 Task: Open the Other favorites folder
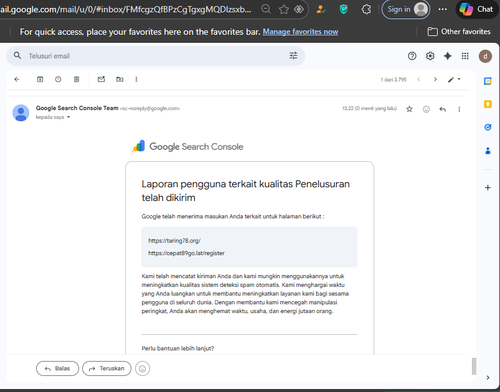tap(459, 32)
